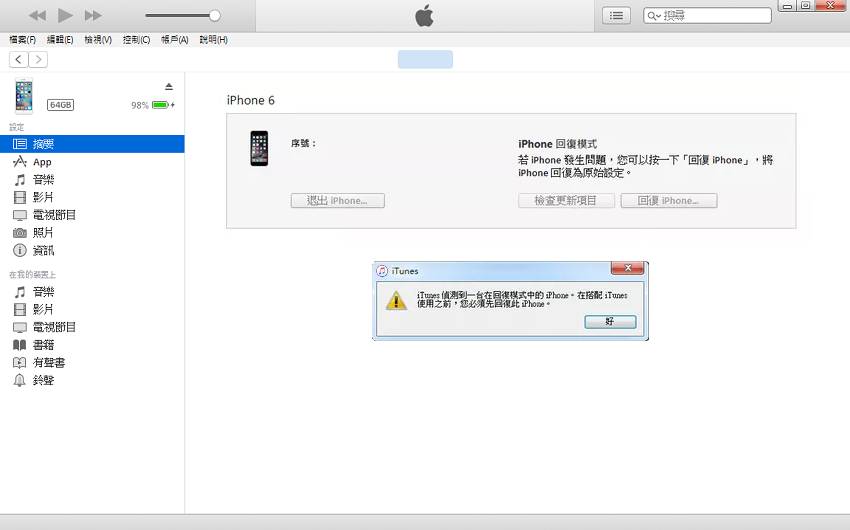Go back with the left arrow button
850x530 pixels.
[x=18, y=60]
